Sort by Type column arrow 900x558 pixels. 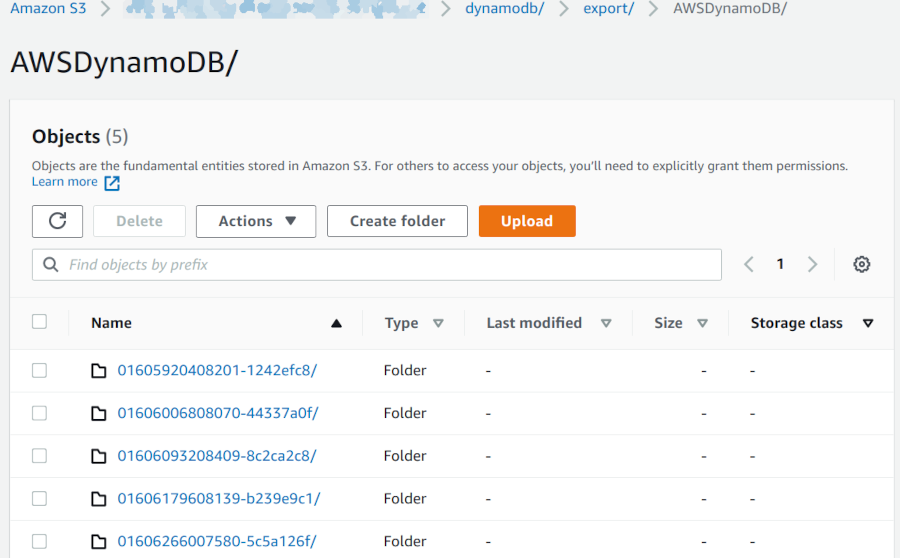coord(439,324)
